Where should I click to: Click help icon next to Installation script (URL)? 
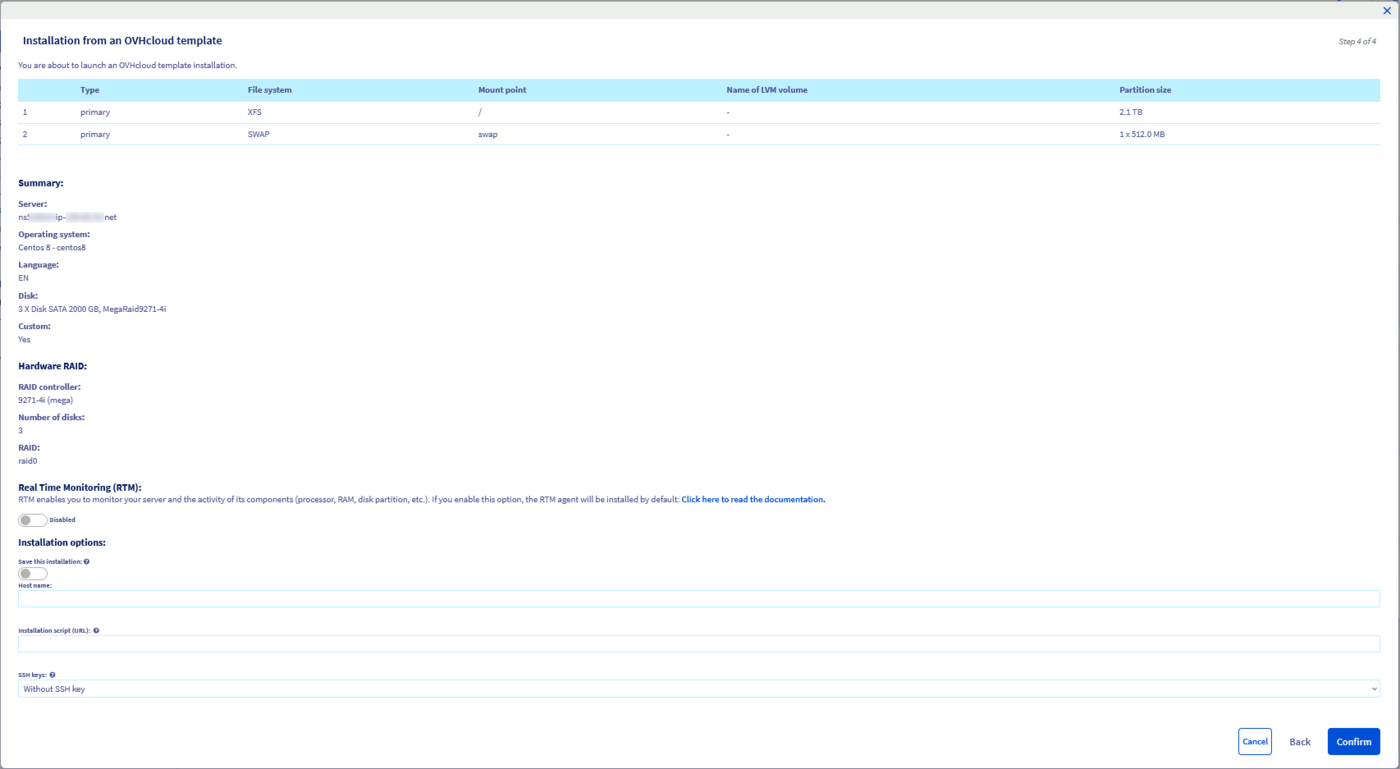point(96,631)
